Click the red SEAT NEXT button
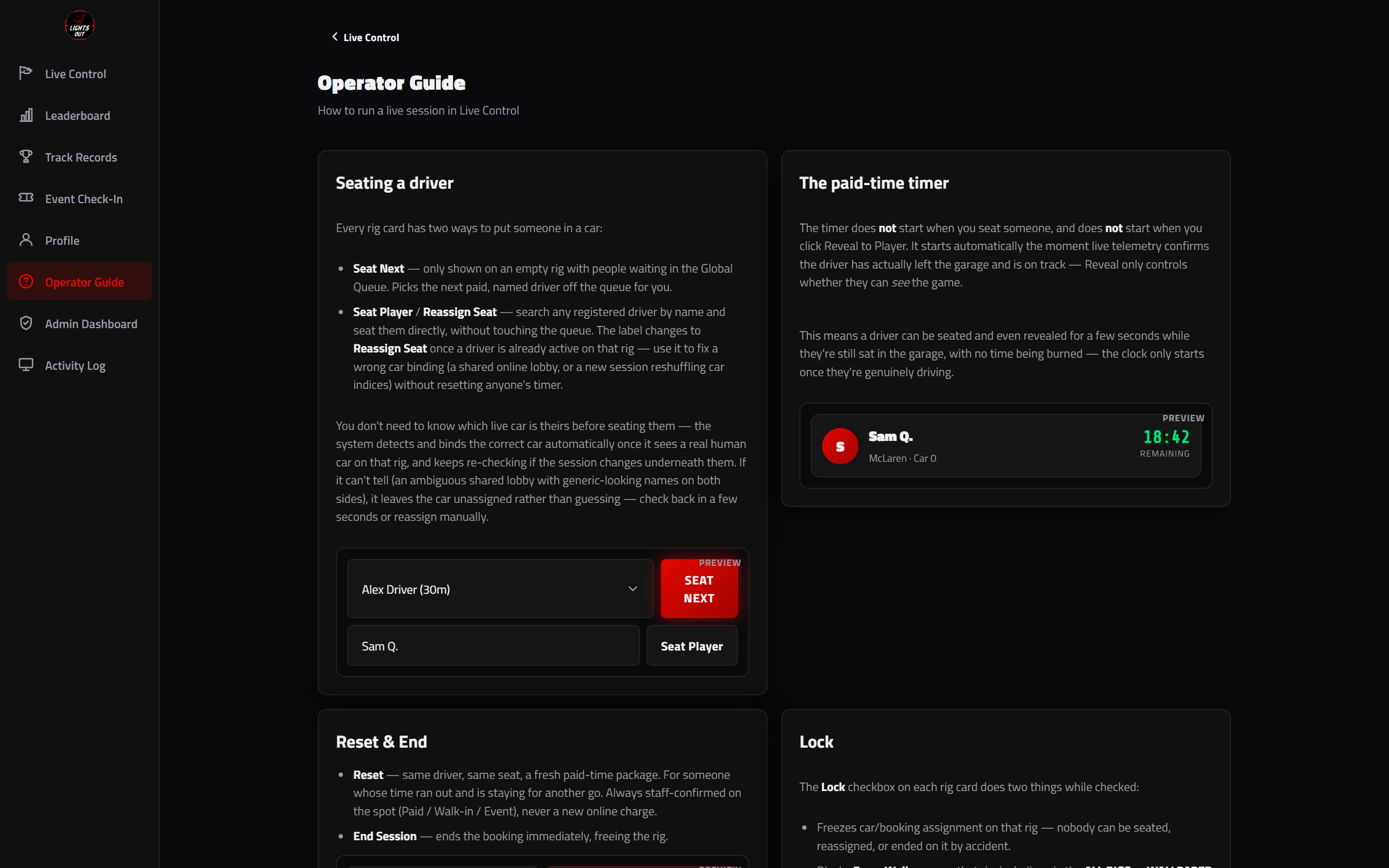This screenshot has width=1389, height=868. coord(699,589)
